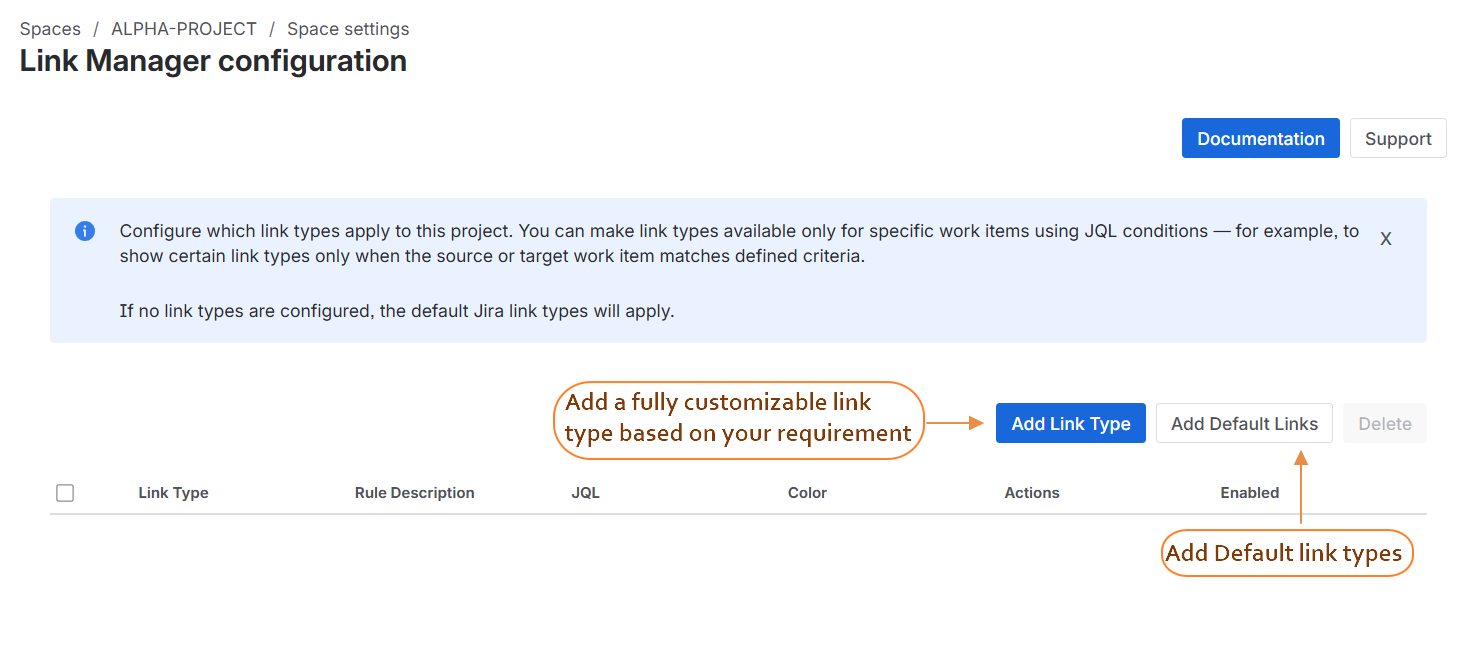Click the Enabled column header
Screen dimensions: 1473x668
(x=1248, y=492)
